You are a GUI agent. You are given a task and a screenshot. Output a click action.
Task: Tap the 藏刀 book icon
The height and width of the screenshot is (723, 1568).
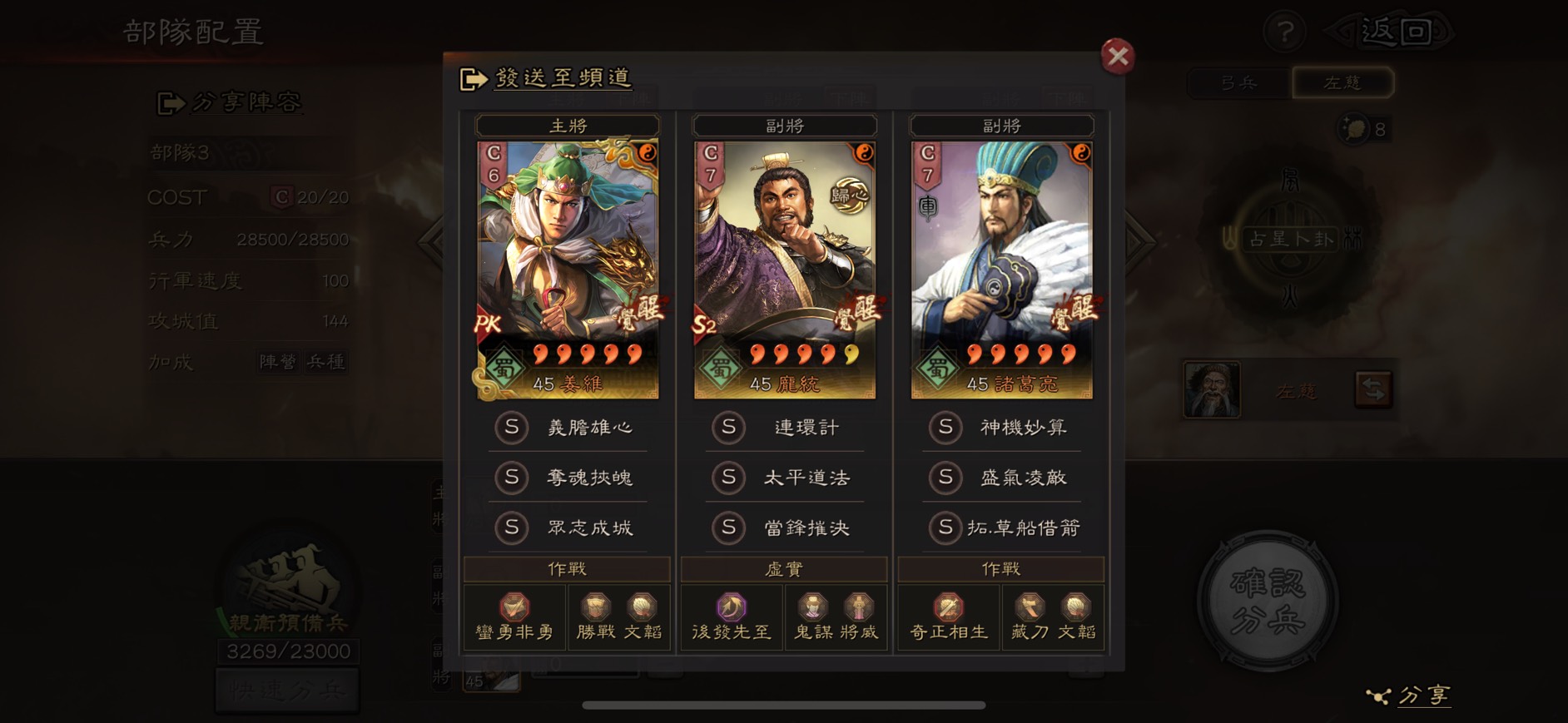1030,607
